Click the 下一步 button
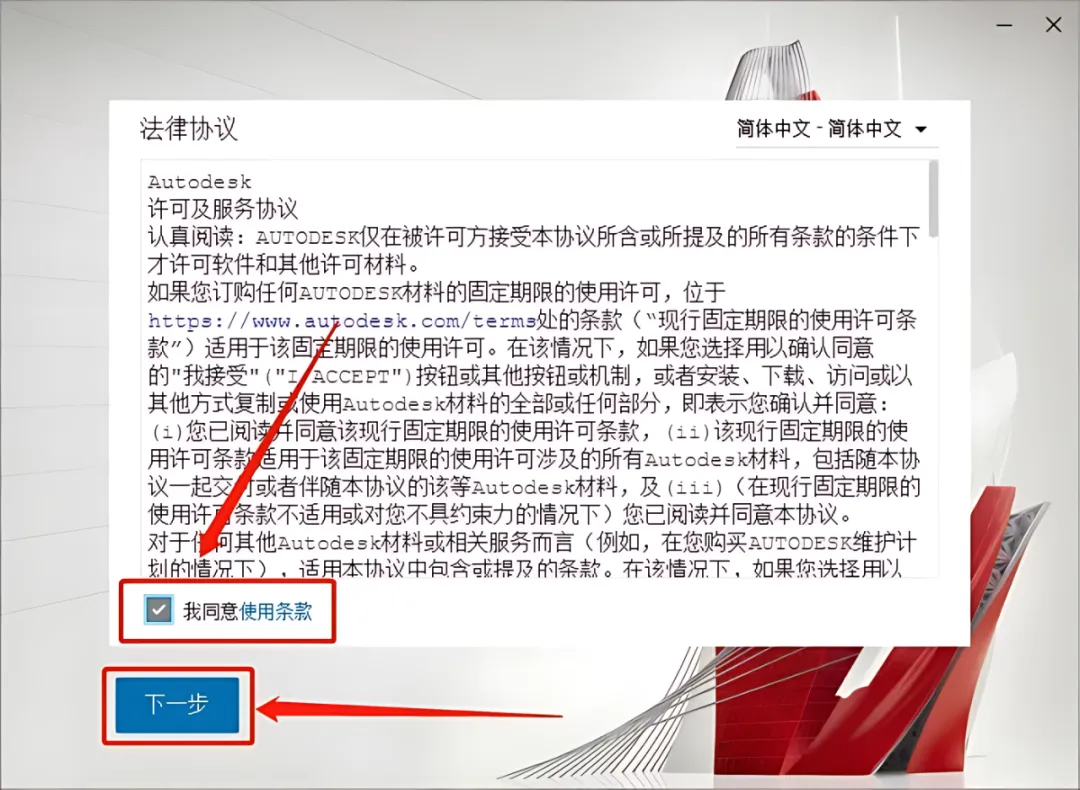This screenshot has height=790, width=1080. click(177, 705)
